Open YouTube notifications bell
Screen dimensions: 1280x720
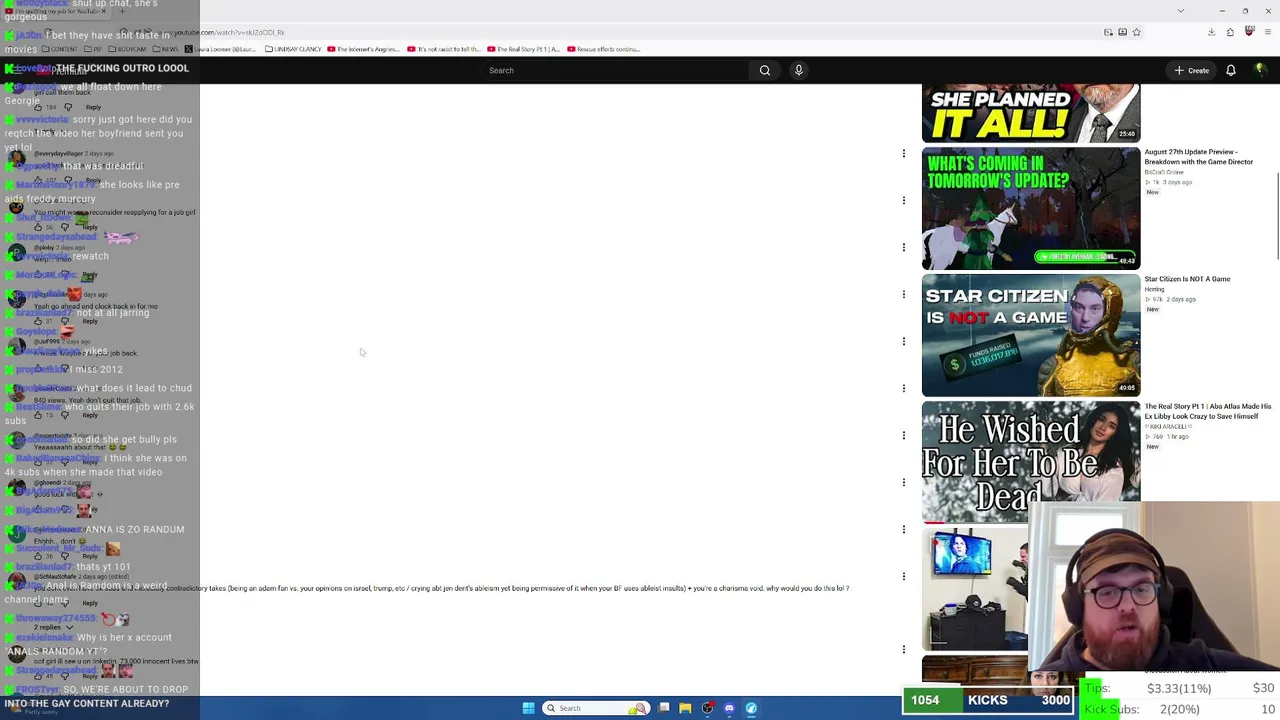[1231, 70]
